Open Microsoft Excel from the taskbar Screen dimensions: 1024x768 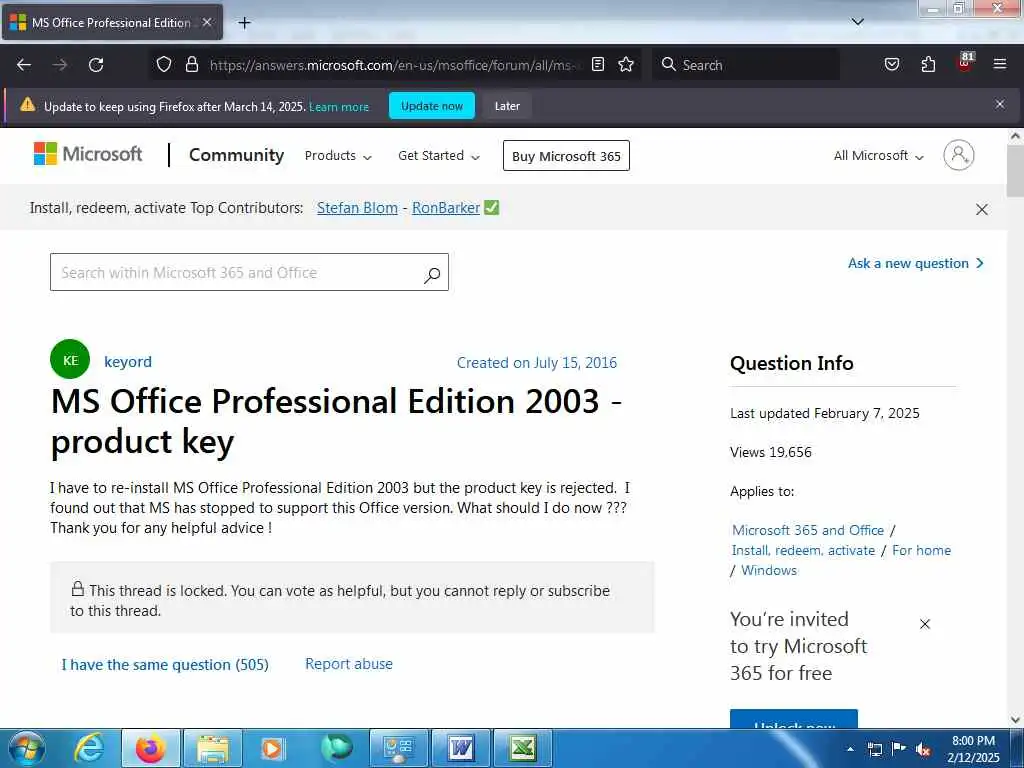(x=522, y=748)
